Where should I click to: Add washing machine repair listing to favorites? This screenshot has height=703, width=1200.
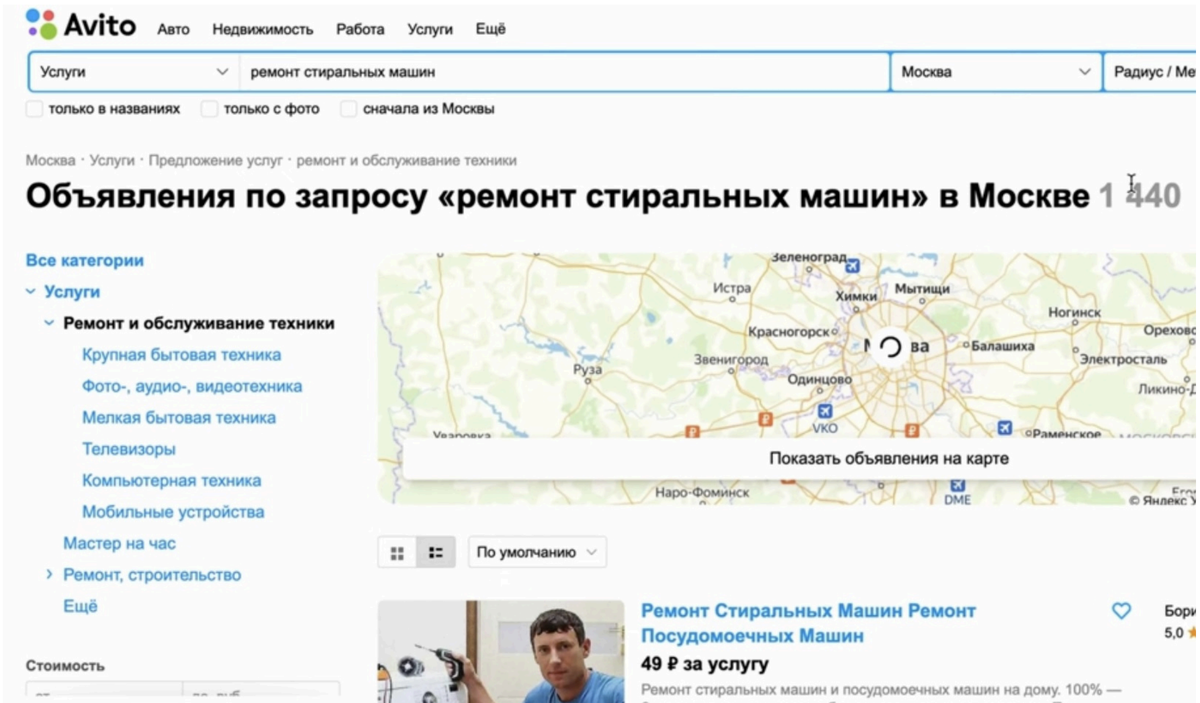point(1122,610)
